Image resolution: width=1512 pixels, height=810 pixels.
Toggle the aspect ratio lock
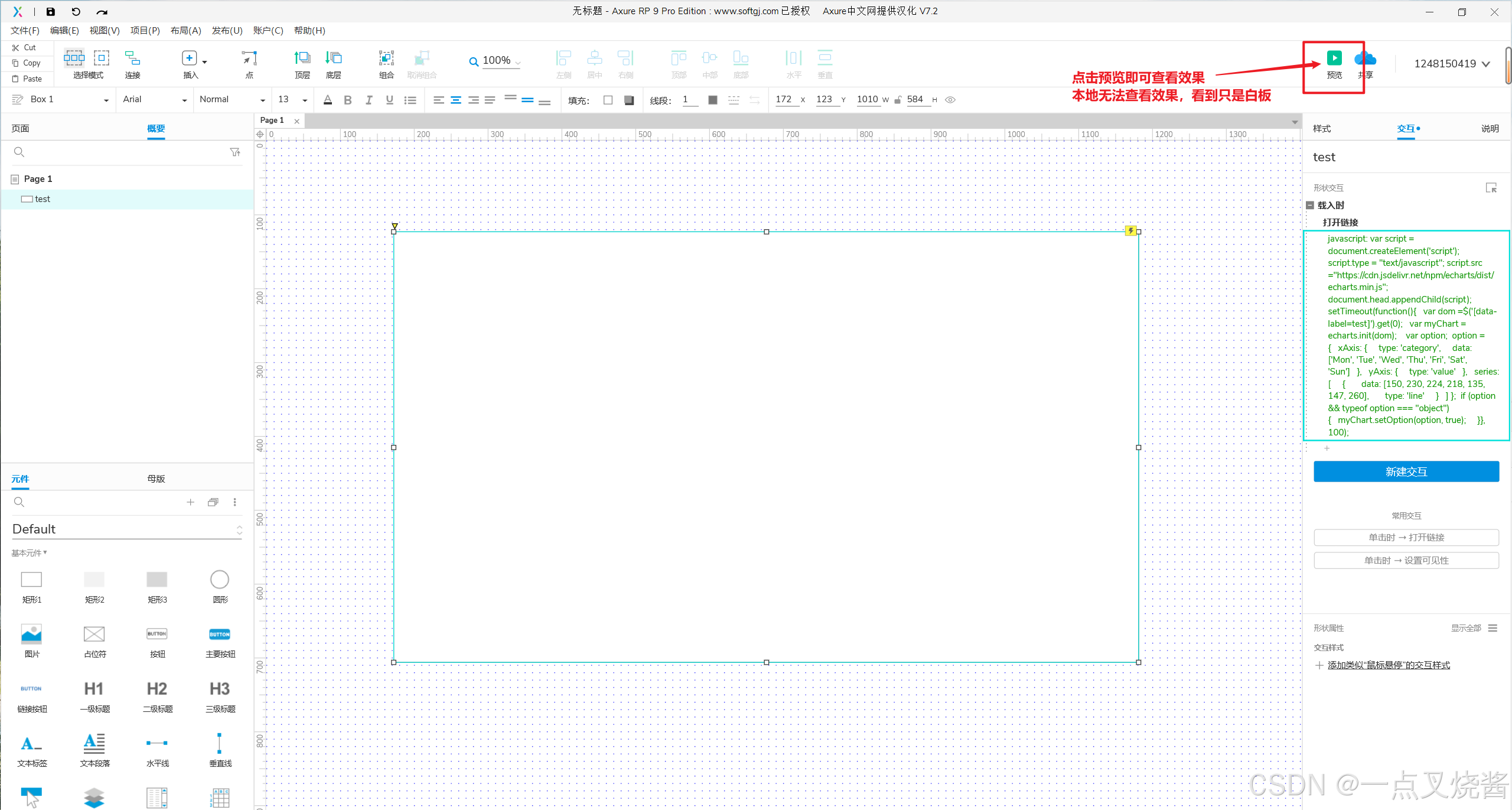(898, 100)
